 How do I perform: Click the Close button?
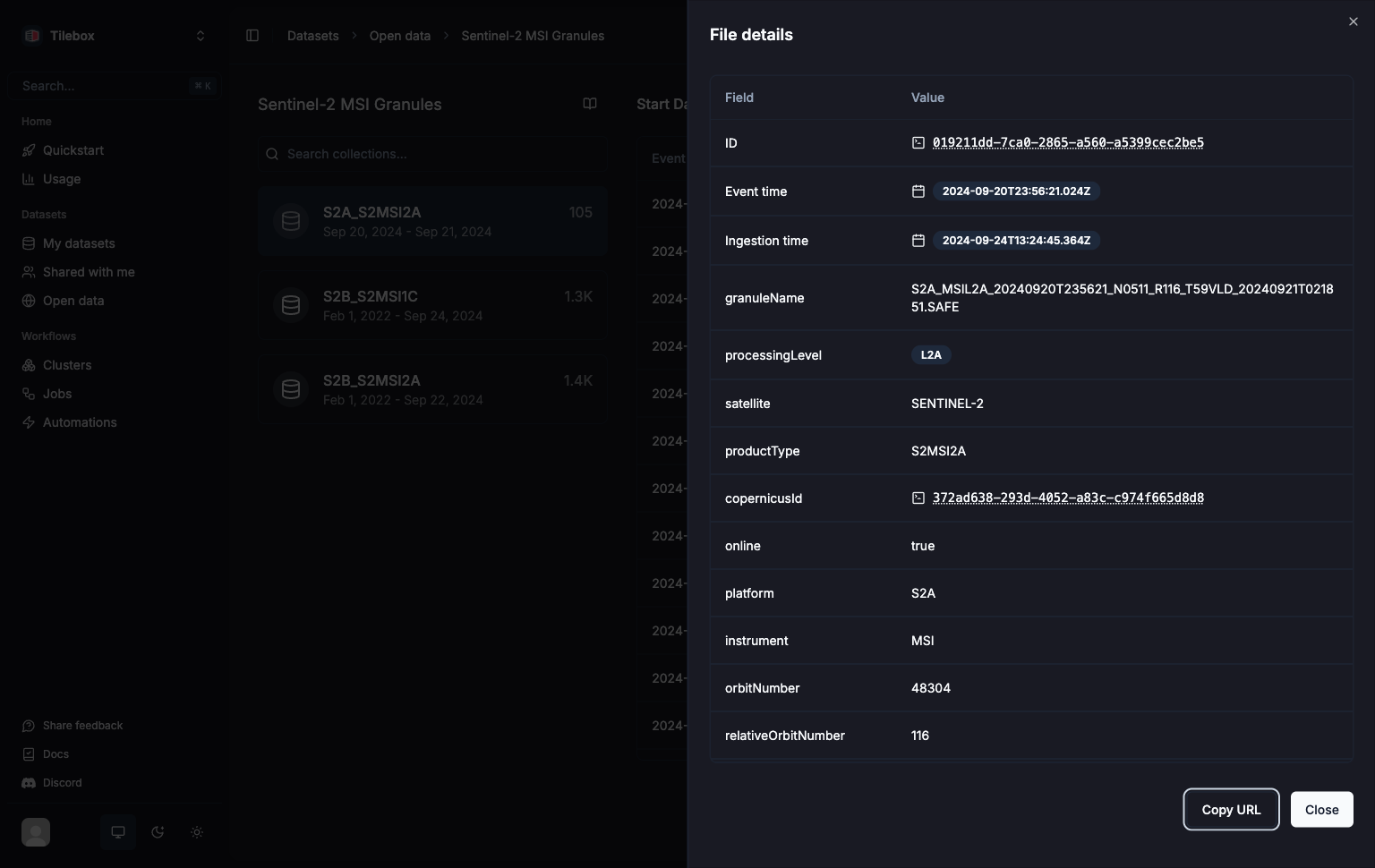pos(1321,810)
